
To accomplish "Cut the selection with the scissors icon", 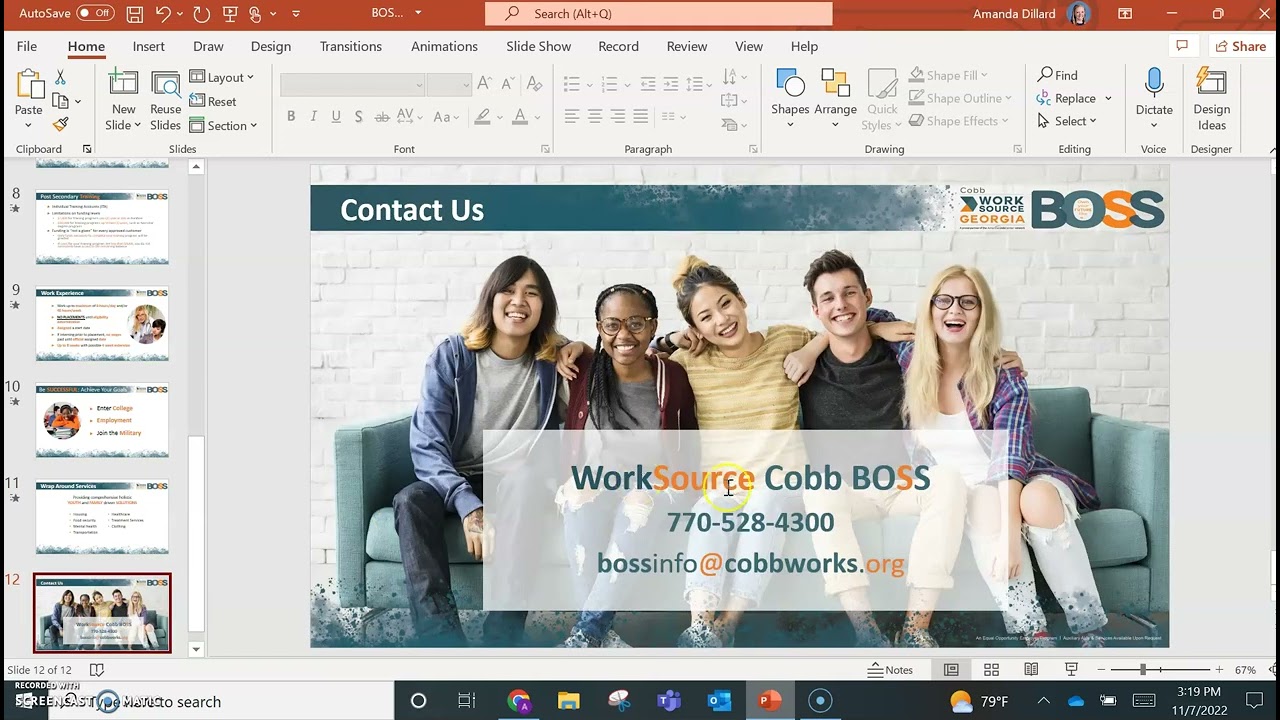I will (60, 78).
